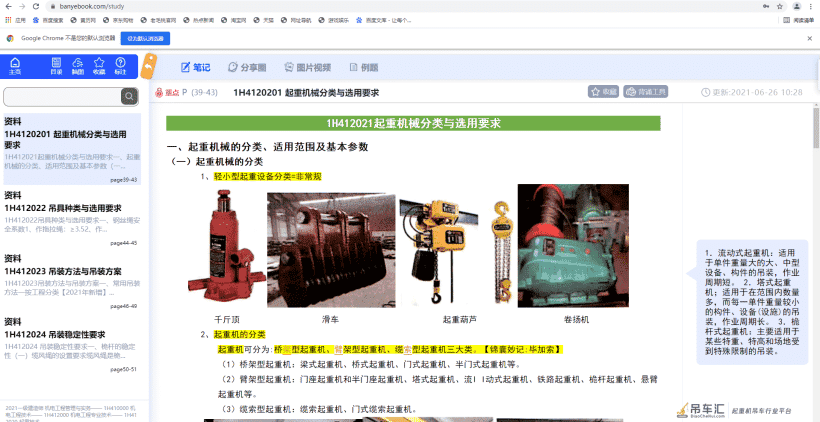Switch to the 分享圈 tab
This screenshot has height=422, width=820.
click(x=247, y=67)
